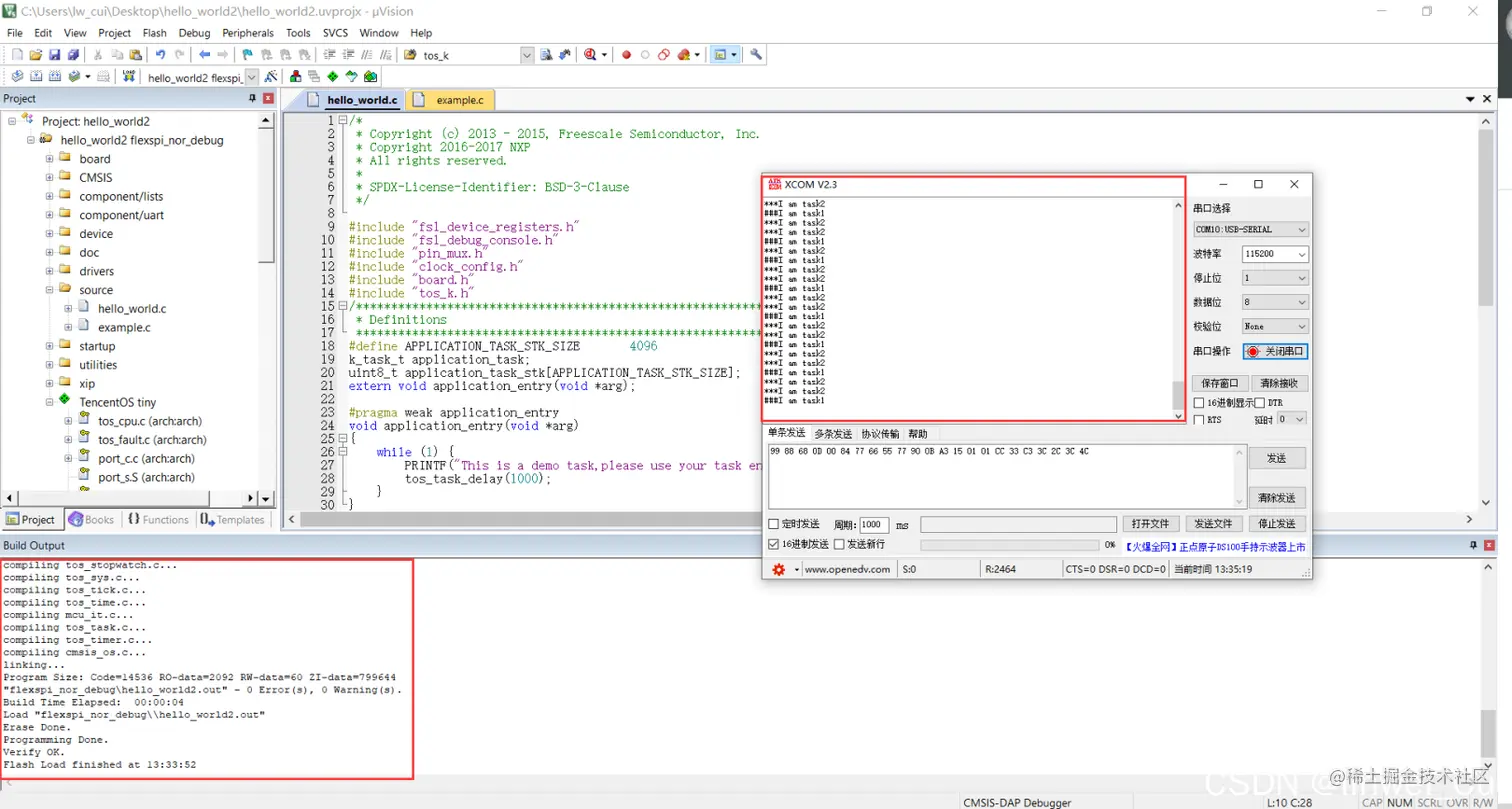Click the Navigate Backwards arrow icon
The width and height of the screenshot is (1512, 809).
pyautogui.click(x=205, y=55)
